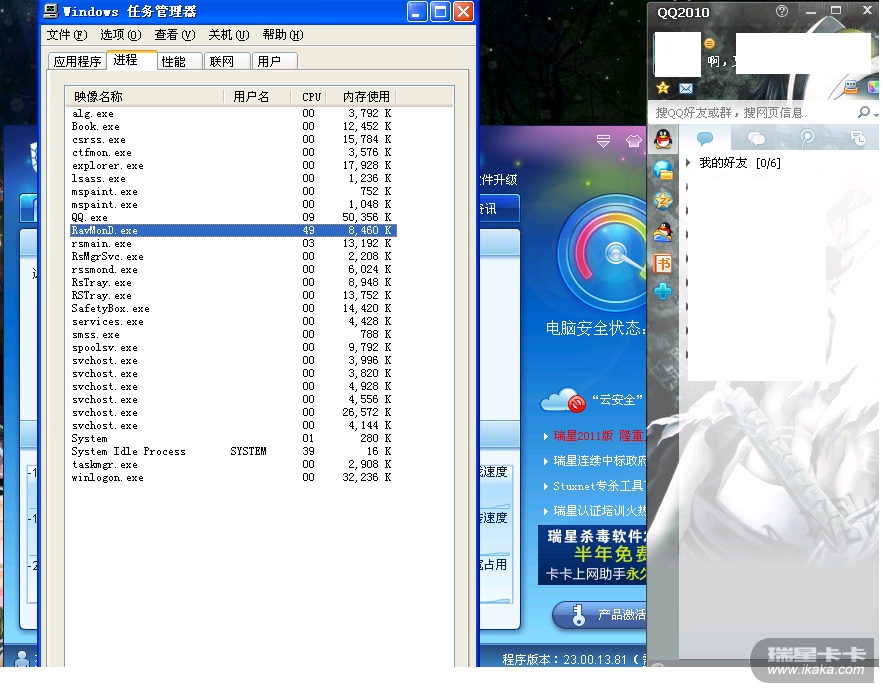This screenshot has height=690, width=883.
Task: Select the SafetyBox.exe process row
Action: tap(233, 309)
